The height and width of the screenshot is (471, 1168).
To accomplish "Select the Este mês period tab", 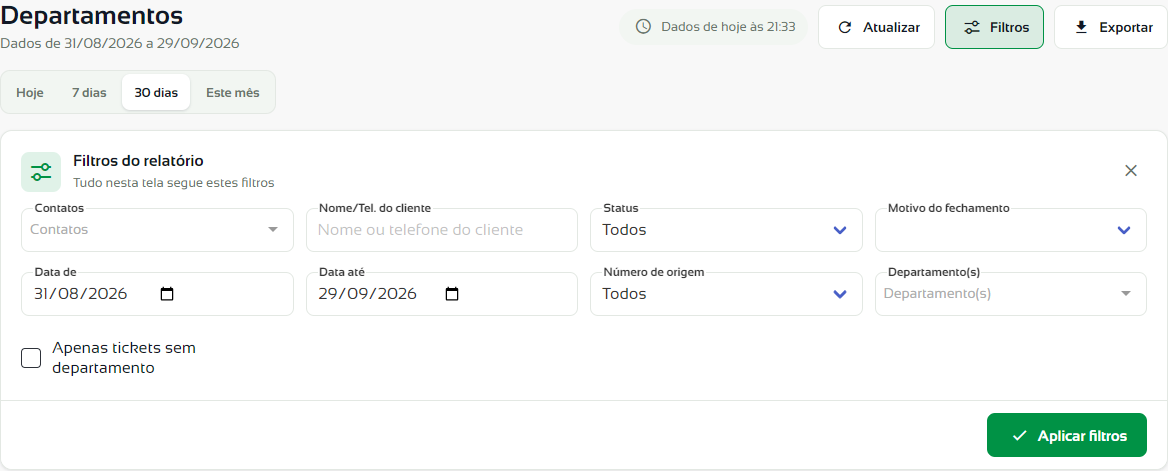I will tap(232, 92).
